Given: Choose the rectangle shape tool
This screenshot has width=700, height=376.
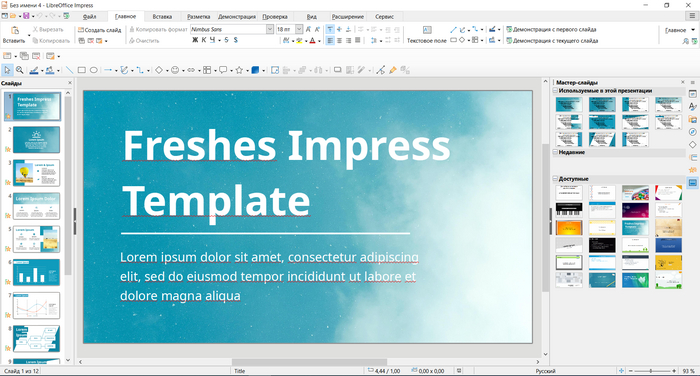Looking at the screenshot, I should pos(81,70).
